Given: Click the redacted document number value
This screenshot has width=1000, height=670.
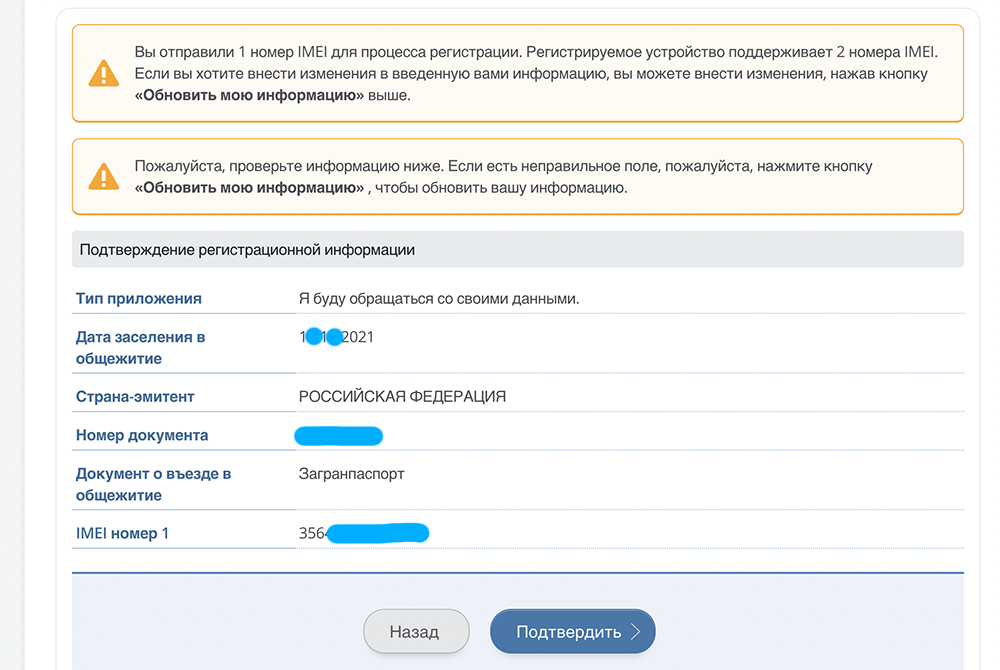Looking at the screenshot, I should (x=339, y=436).
